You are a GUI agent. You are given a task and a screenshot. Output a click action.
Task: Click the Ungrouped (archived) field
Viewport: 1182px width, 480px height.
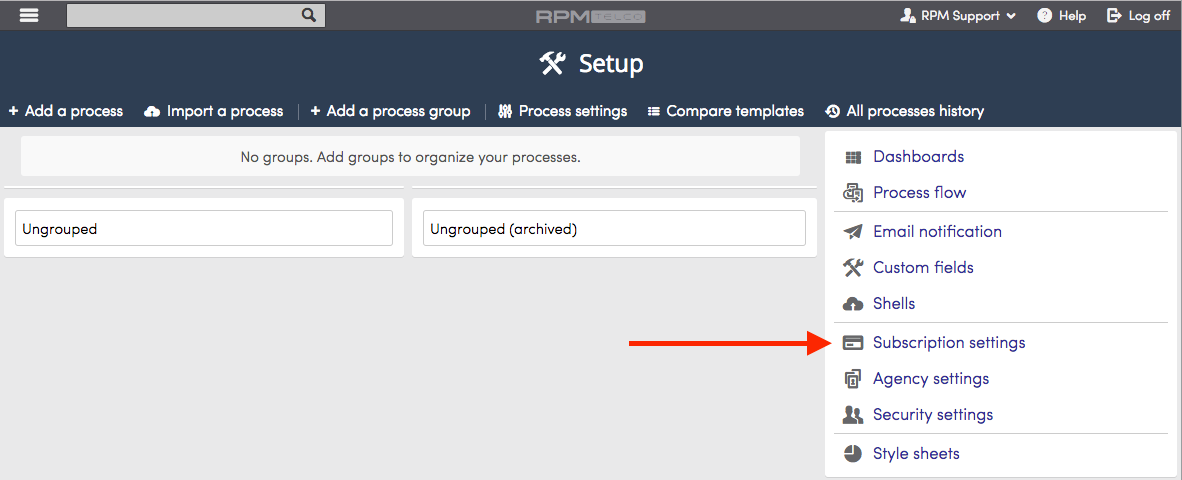614,228
